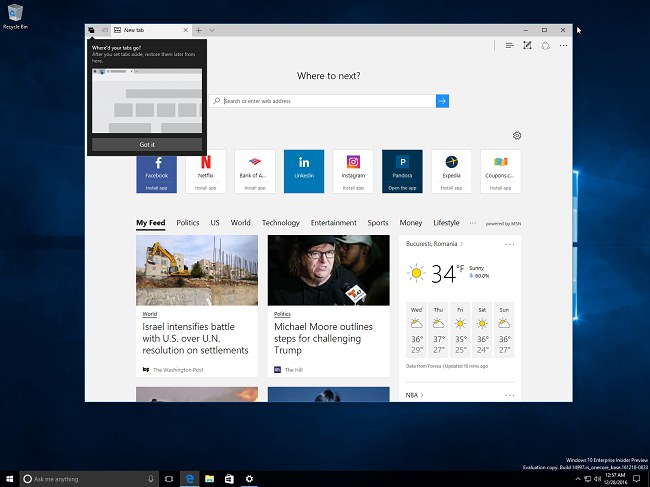Screen dimensions: 650x487
Task: Open Settings gear on the taskbar
Action: (249, 479)
